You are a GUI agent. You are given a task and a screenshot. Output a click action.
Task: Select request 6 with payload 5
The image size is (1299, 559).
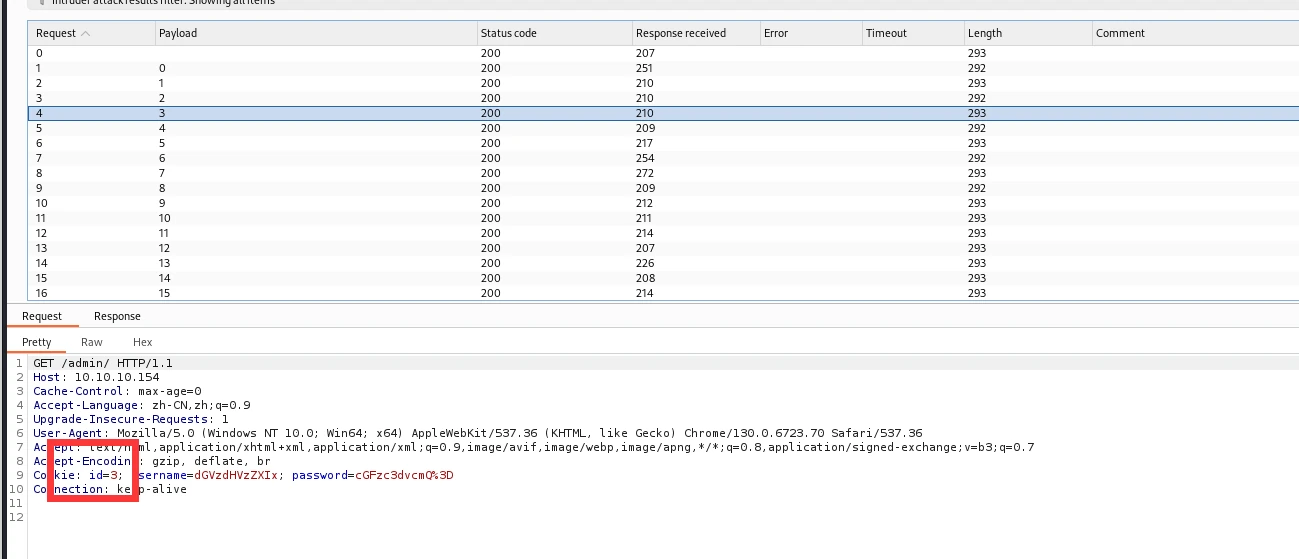663,143
